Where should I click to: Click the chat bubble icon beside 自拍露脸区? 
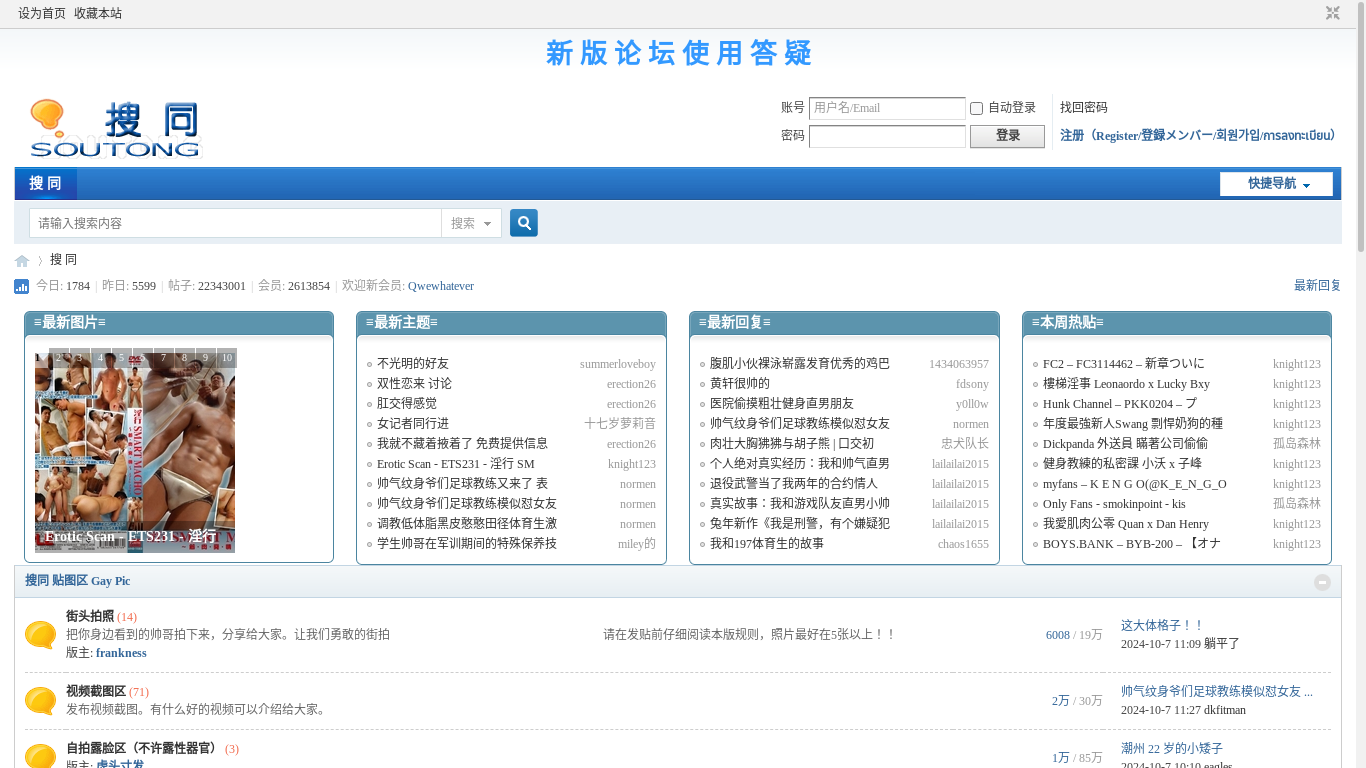(x=40, y=756)
